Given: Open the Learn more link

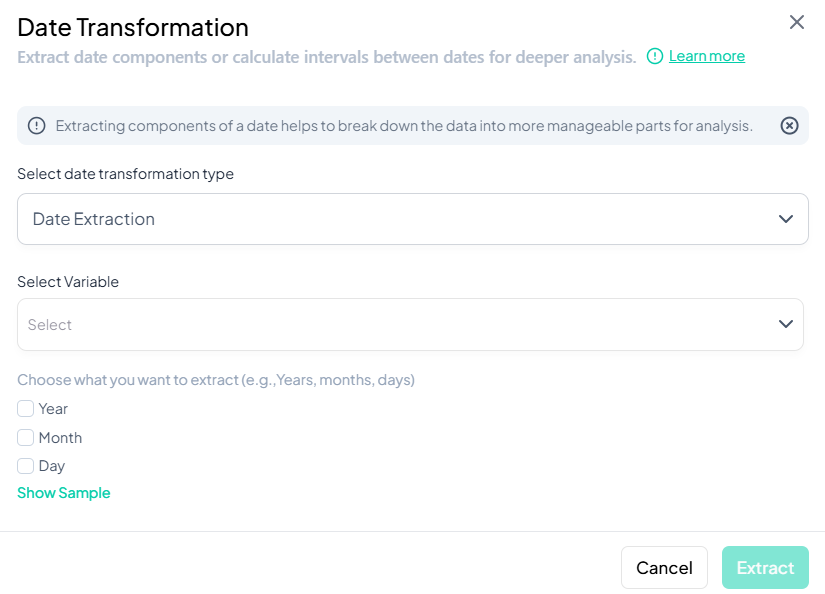Looking at the screenshot, I should point(706,56).
